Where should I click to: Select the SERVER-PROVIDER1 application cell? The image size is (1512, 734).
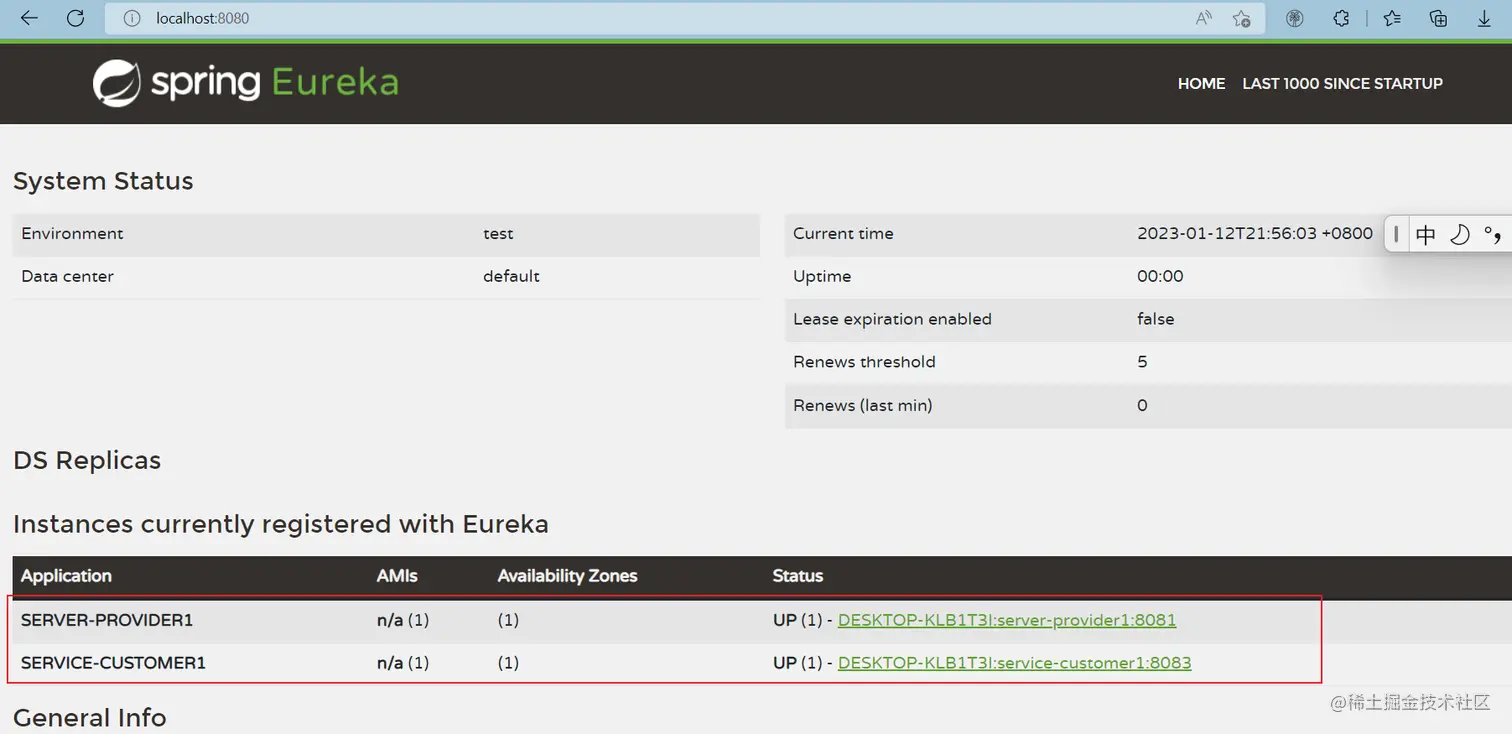pyautogui.click(x=107, y=620)
